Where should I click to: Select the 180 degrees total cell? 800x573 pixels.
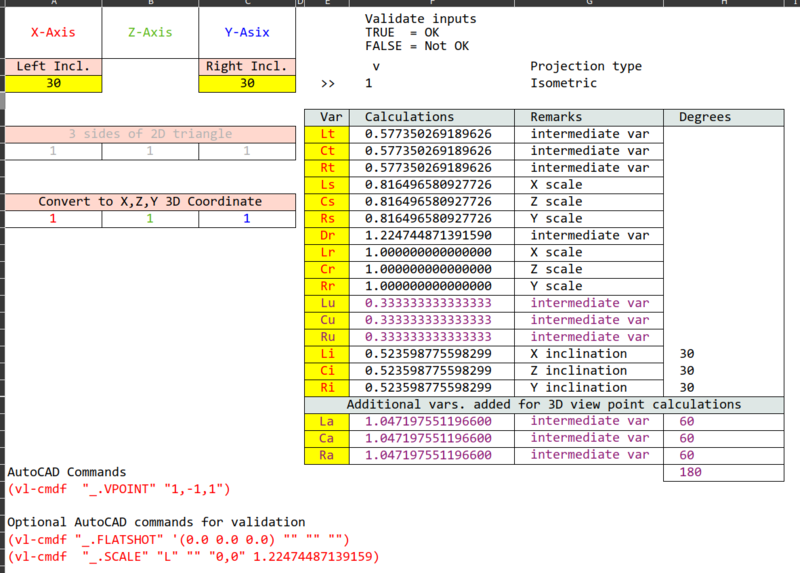tap(723, 472)
